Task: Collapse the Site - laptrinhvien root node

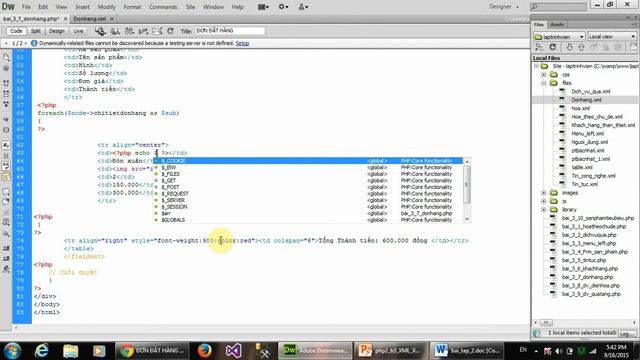Action: (x=536, y=66)
